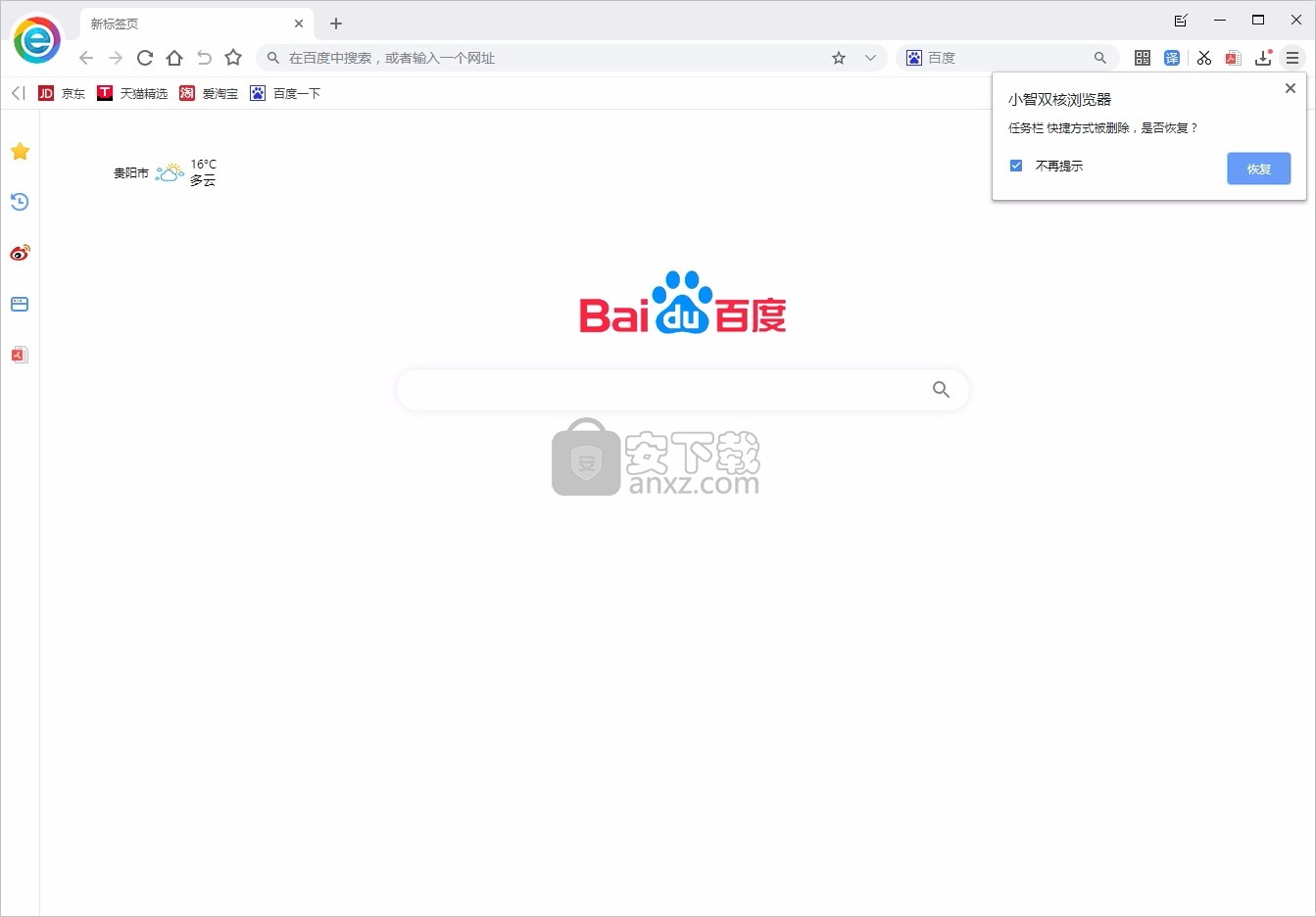Open sidebar favorites star

(x=20, y=151)
